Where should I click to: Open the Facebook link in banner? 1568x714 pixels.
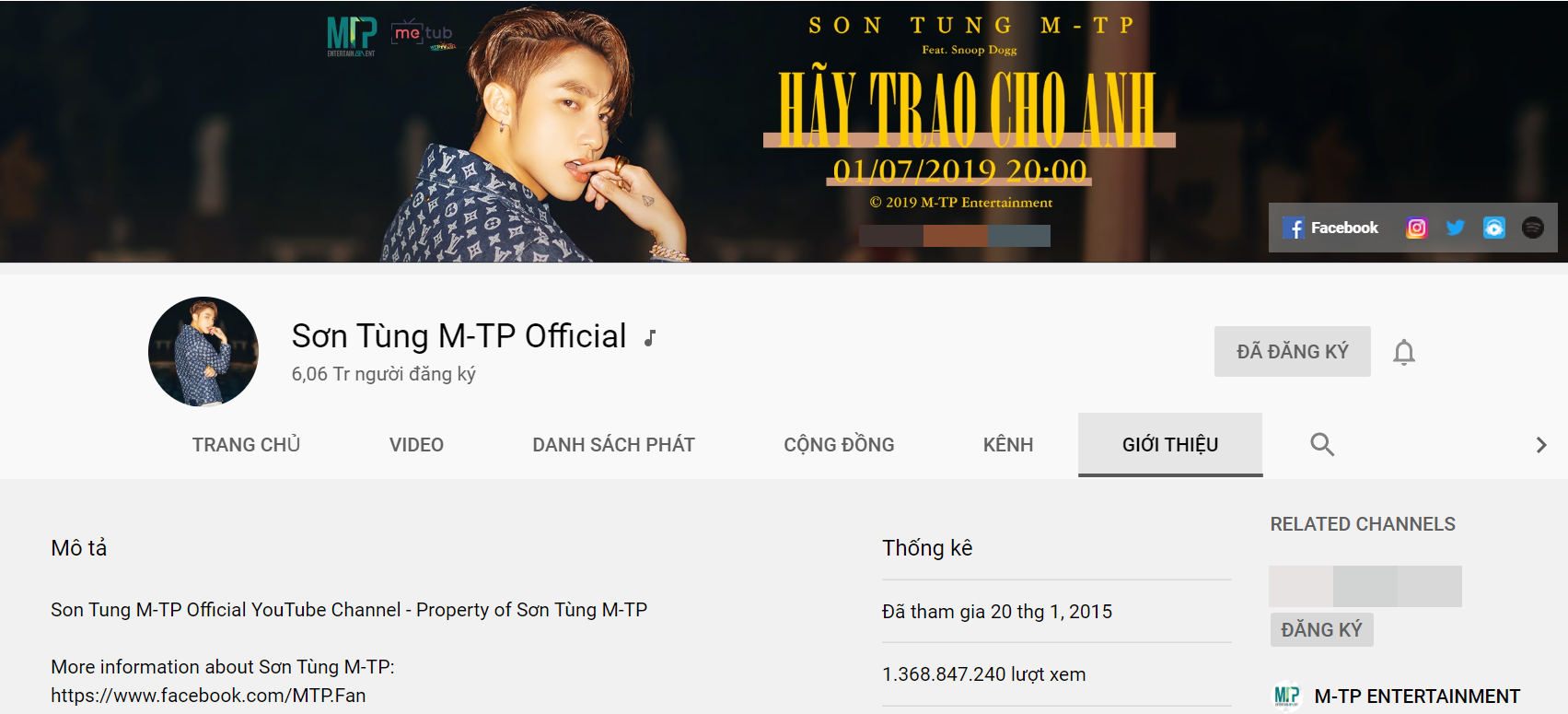coord(1330,228)
